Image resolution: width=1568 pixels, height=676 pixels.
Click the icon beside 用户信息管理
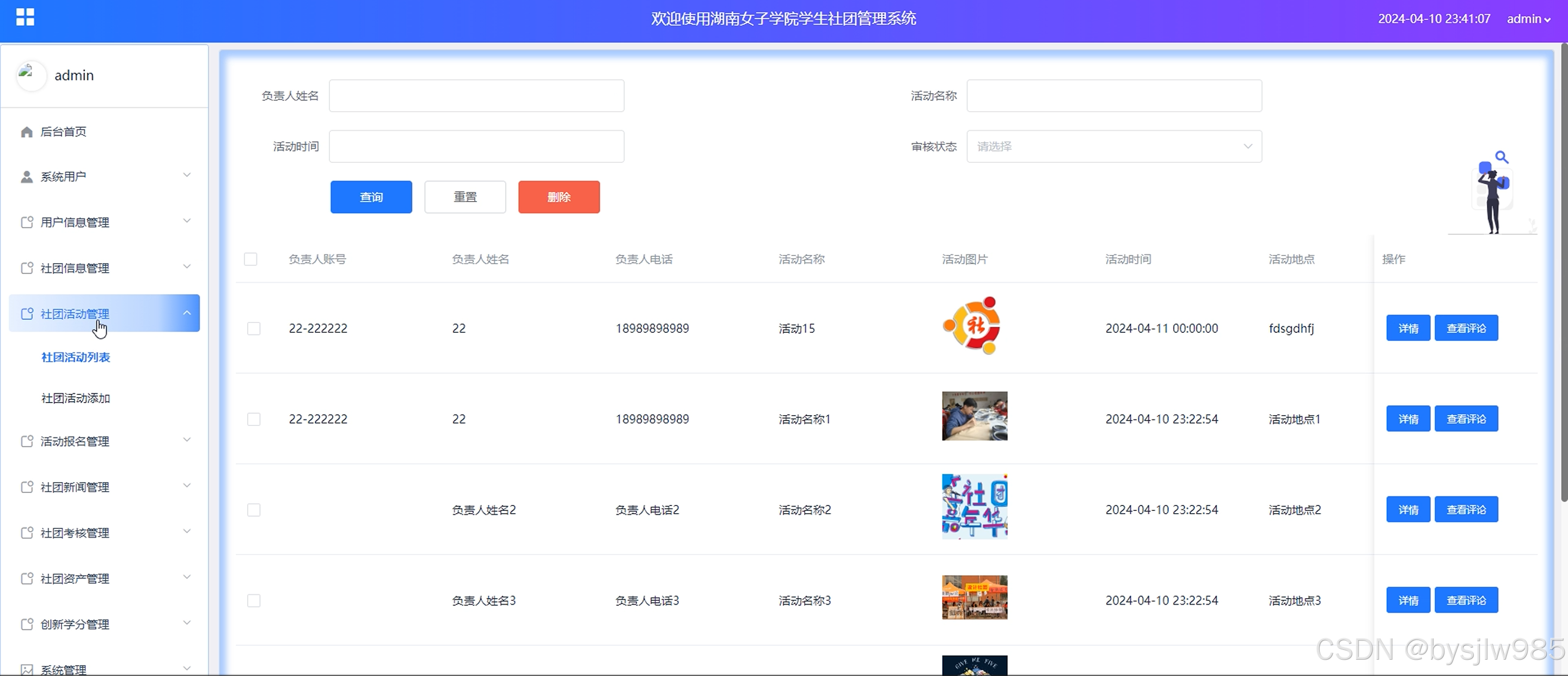click(x=27, y=222)
